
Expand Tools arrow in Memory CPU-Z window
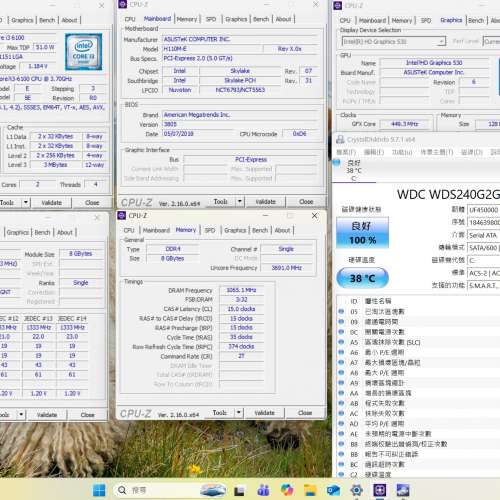point(239,413)
